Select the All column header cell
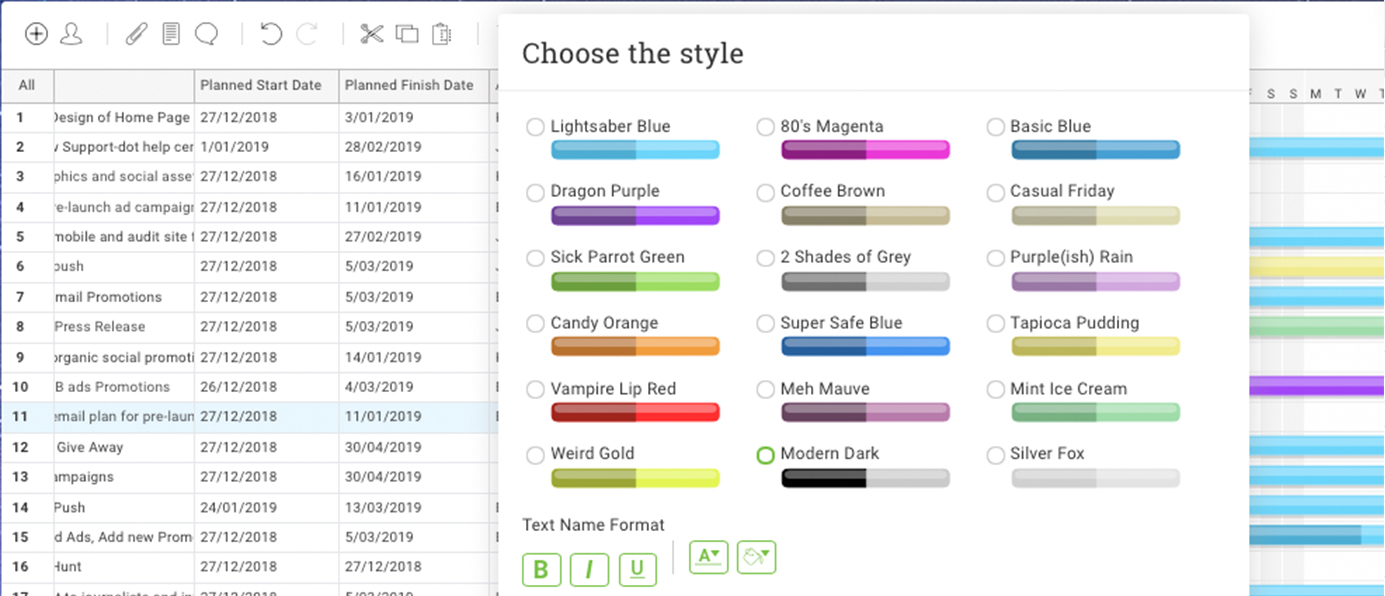 tap(27, 85)
